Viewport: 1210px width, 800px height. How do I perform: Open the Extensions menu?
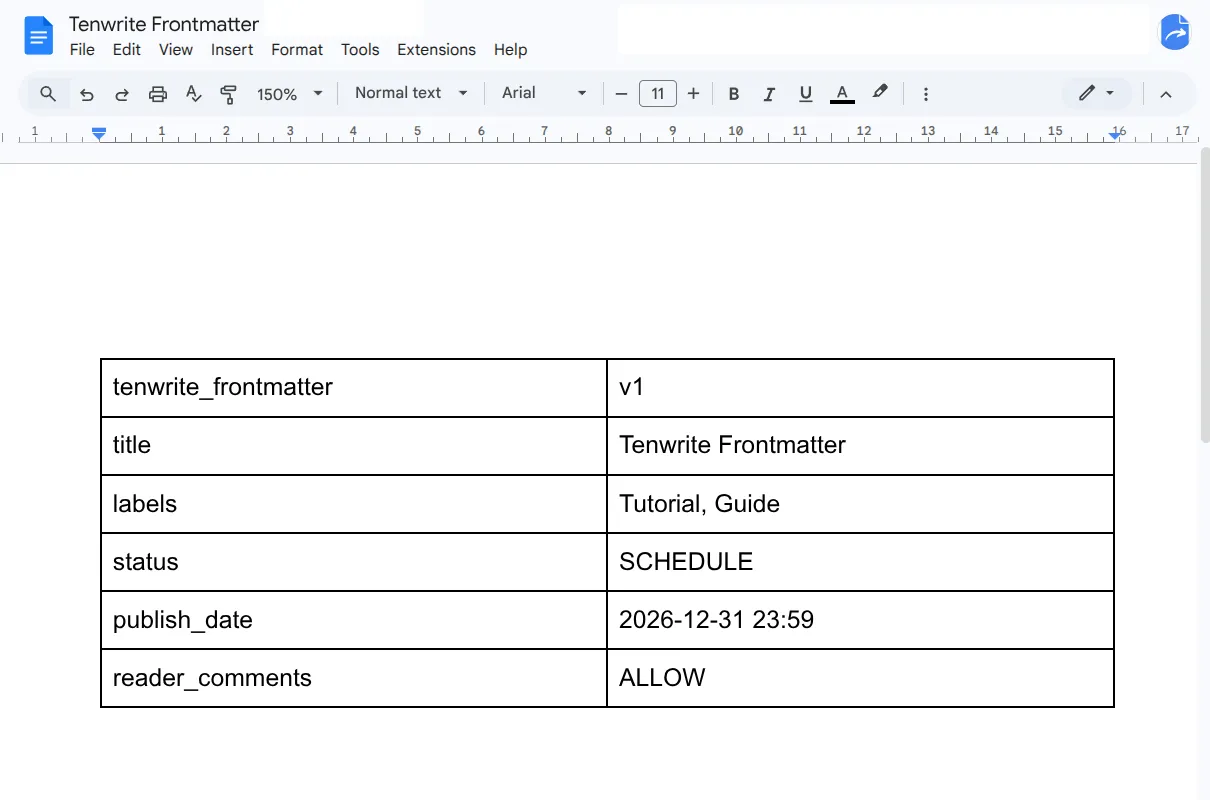pos(436,49)
